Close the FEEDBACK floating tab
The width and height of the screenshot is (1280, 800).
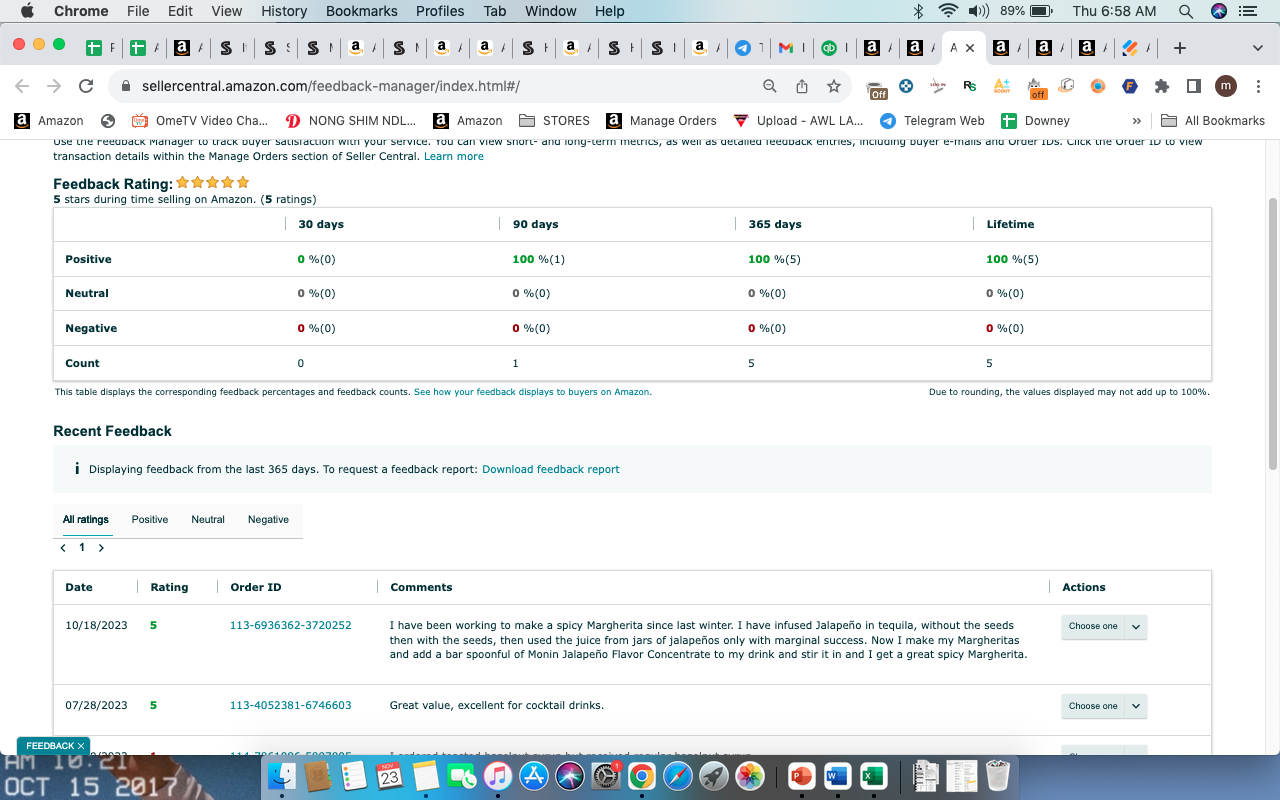tap(81, 746)
